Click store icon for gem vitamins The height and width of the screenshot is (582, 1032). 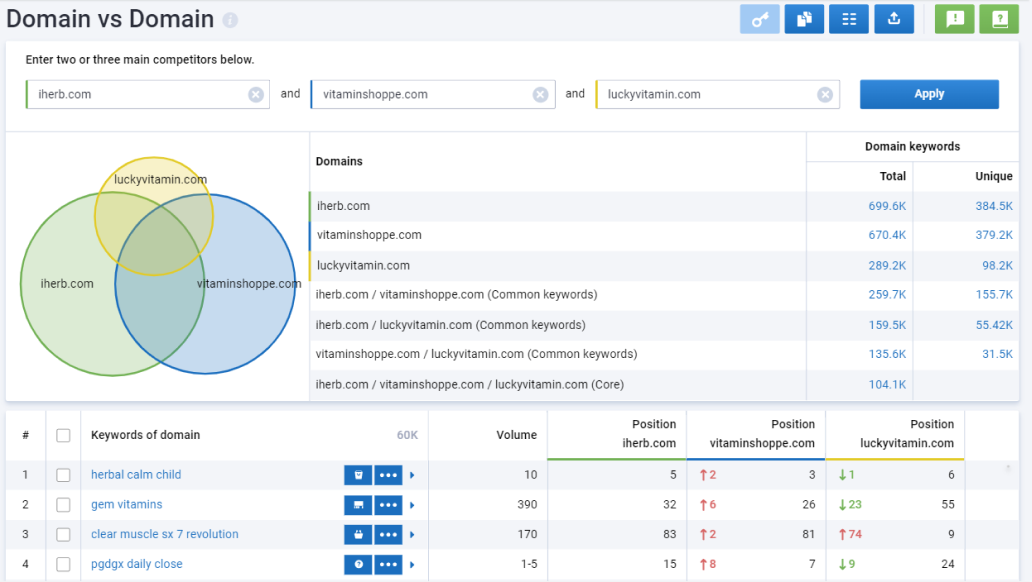click(x=358, y=505)
